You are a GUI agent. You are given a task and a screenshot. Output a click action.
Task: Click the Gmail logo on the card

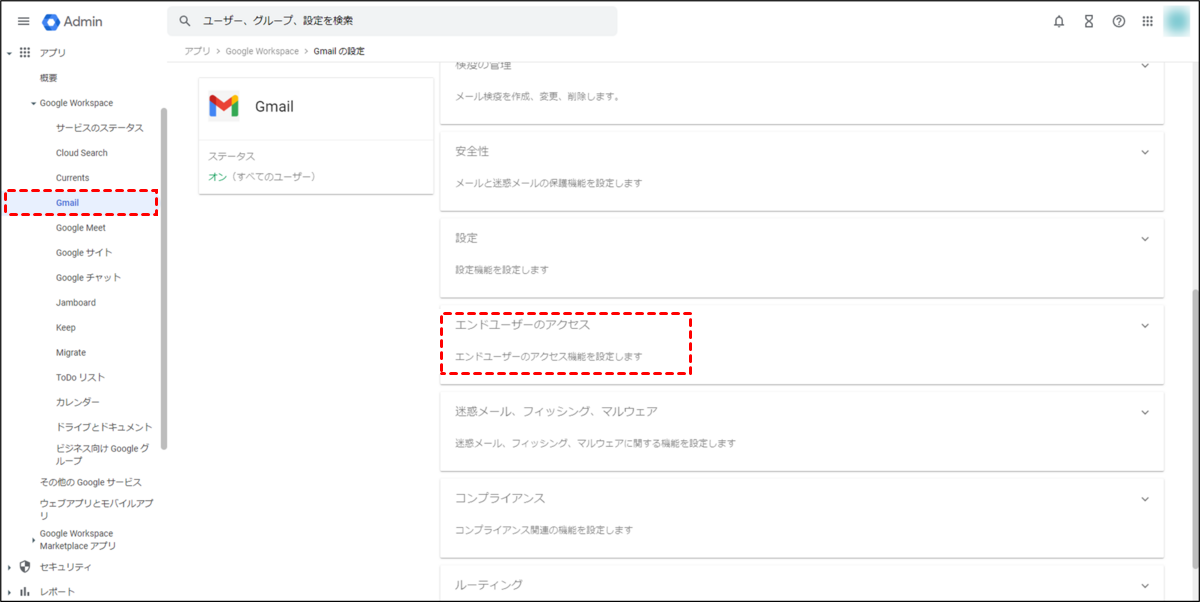pyautogui.click(x=224, y=106)
